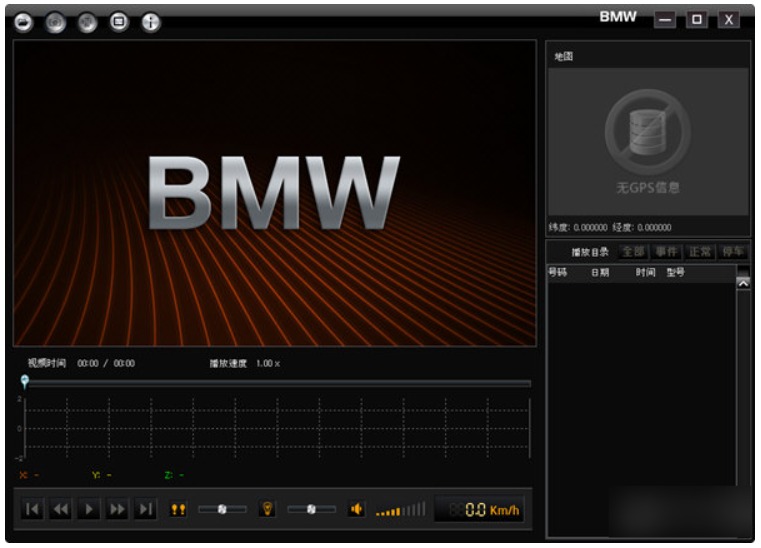Mute audio with the speaker icon

[x=357, y=509]
